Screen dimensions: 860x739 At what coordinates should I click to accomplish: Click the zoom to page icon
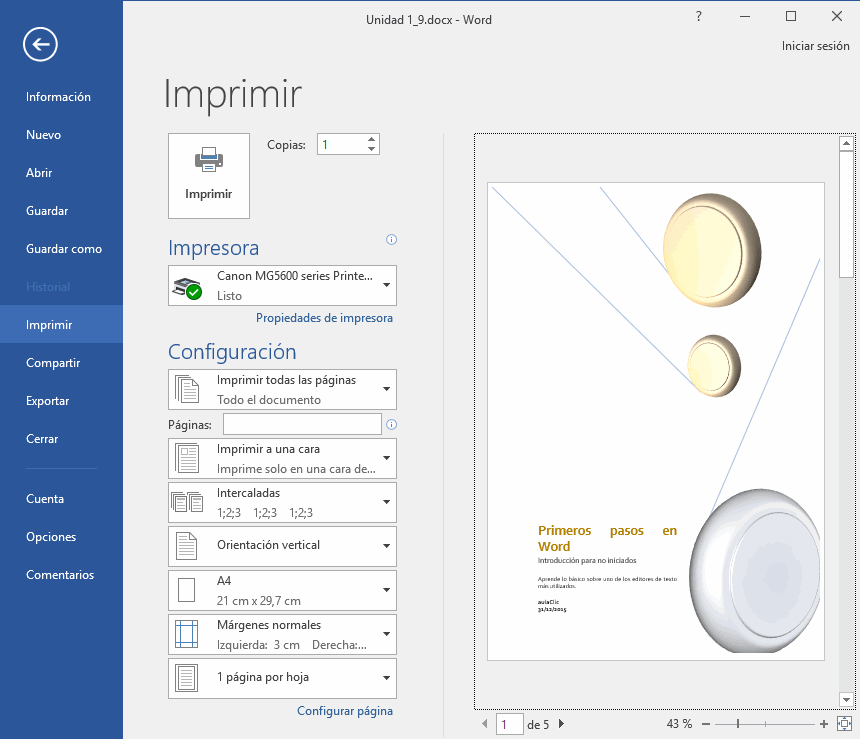pos(845,723)
